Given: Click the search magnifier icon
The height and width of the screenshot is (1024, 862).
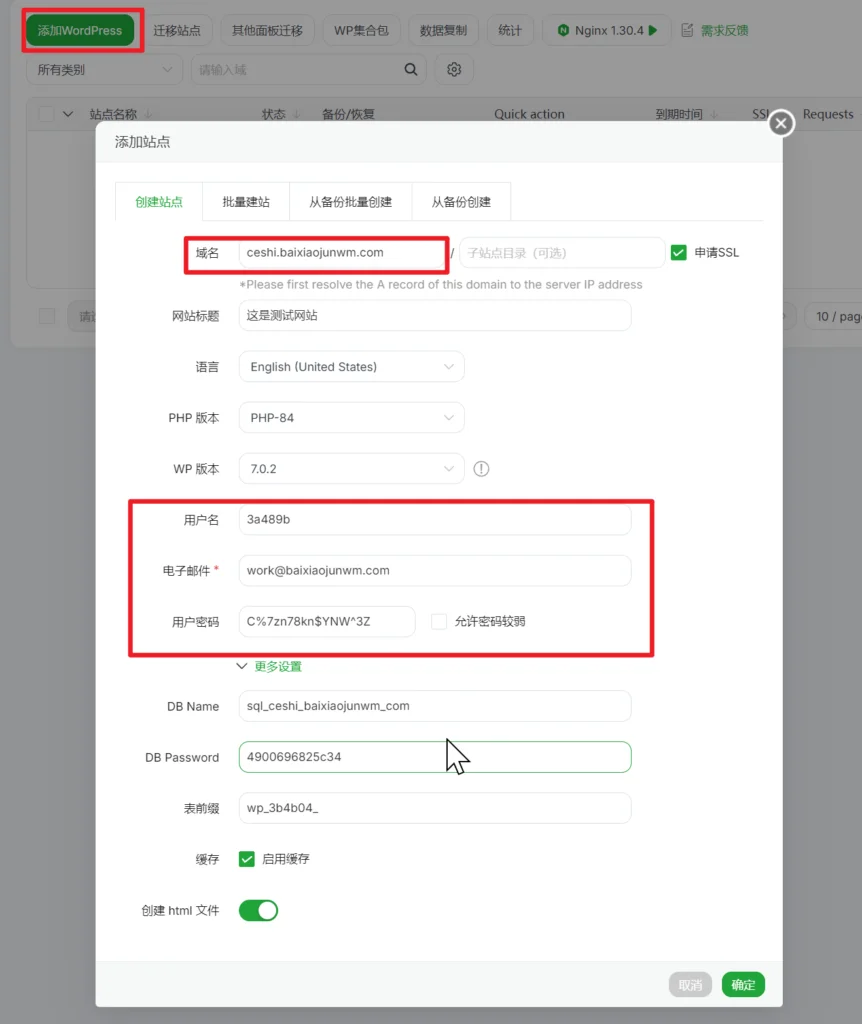Looking at the screenshot, I should pos(411,69).
